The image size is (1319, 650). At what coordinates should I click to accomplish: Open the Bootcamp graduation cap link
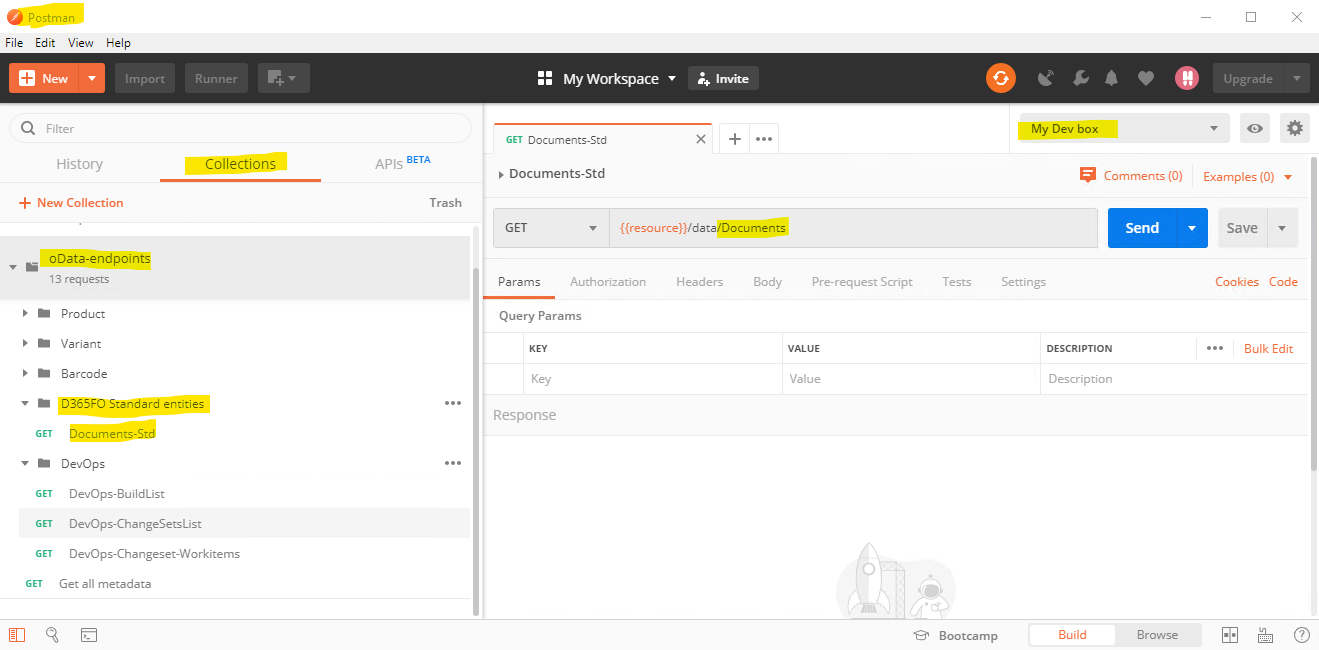[x=956, y=635]
